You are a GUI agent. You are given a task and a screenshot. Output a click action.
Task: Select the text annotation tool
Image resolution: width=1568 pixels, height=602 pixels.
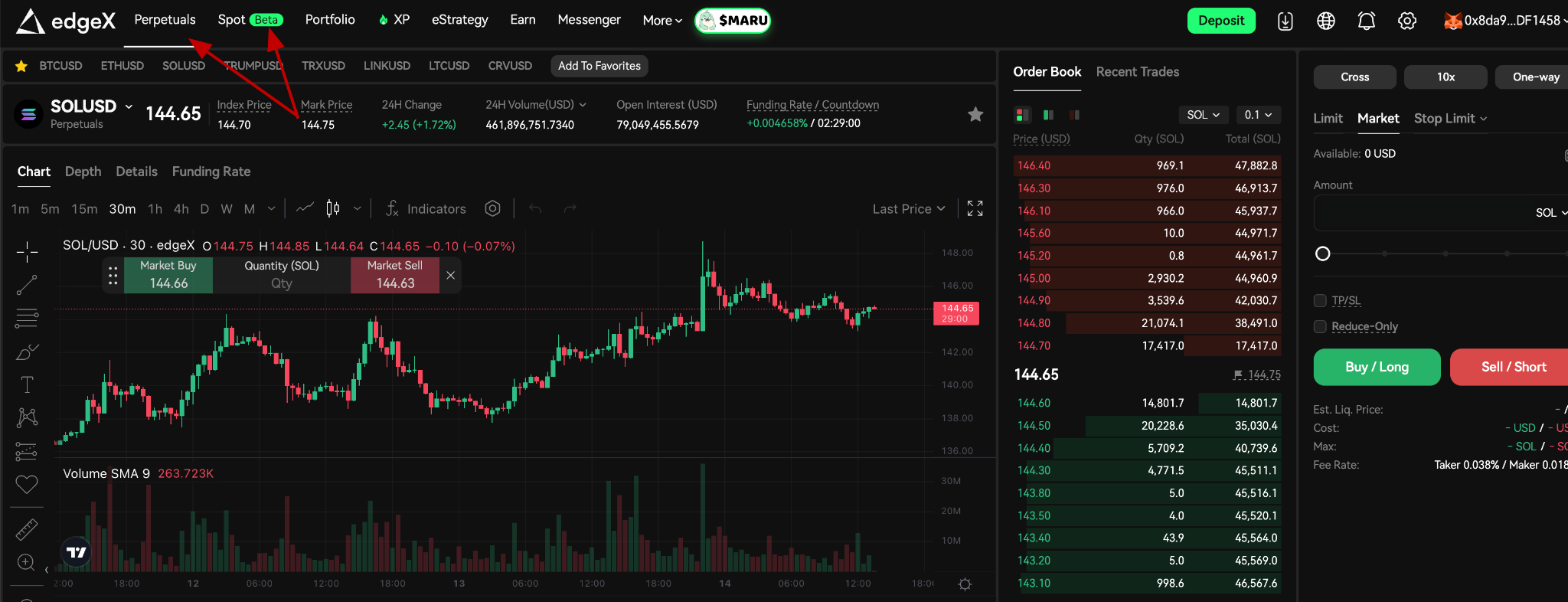[27, 384]
